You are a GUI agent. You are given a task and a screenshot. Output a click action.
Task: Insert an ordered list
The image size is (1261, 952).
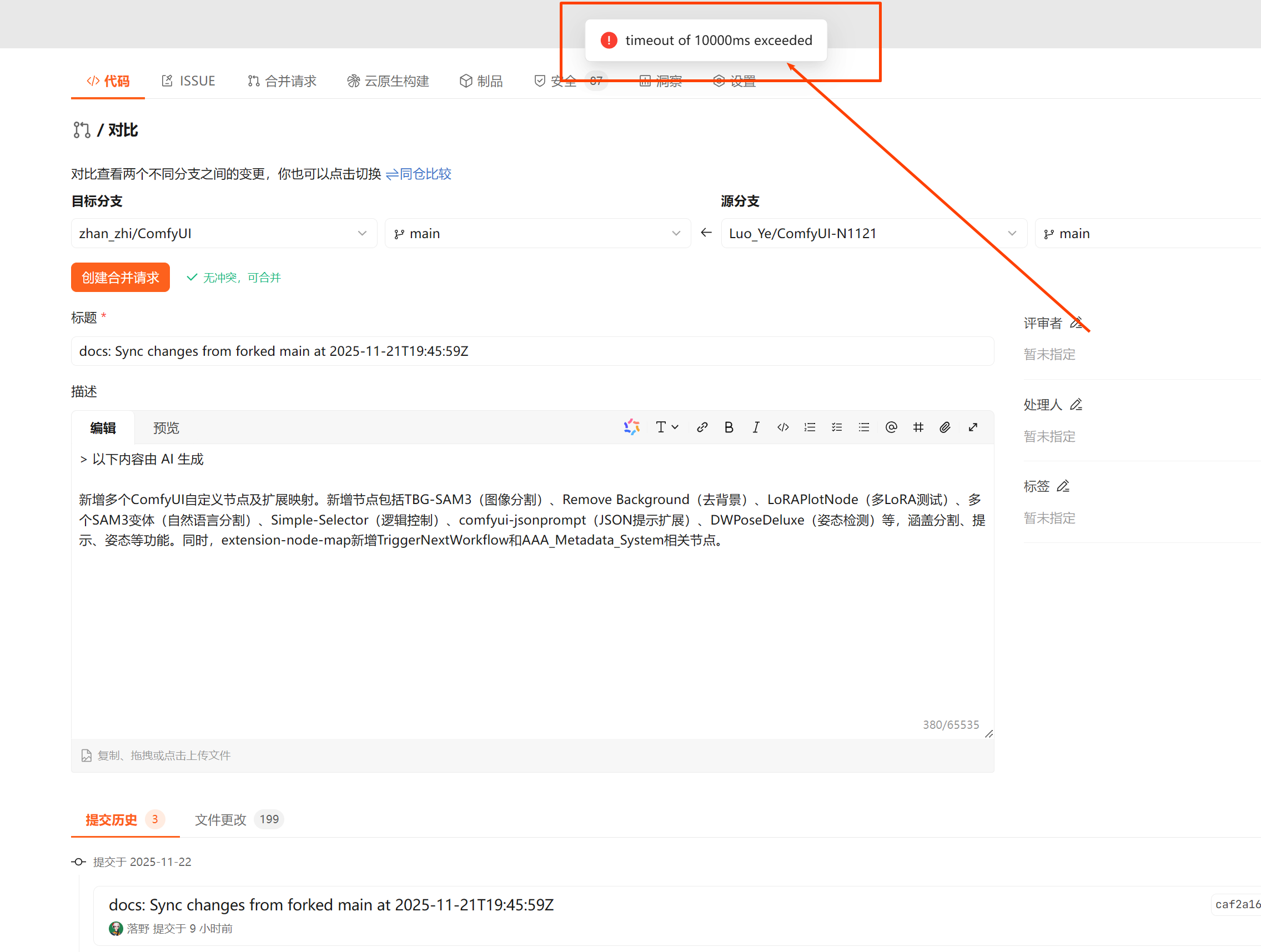(810, 427)
